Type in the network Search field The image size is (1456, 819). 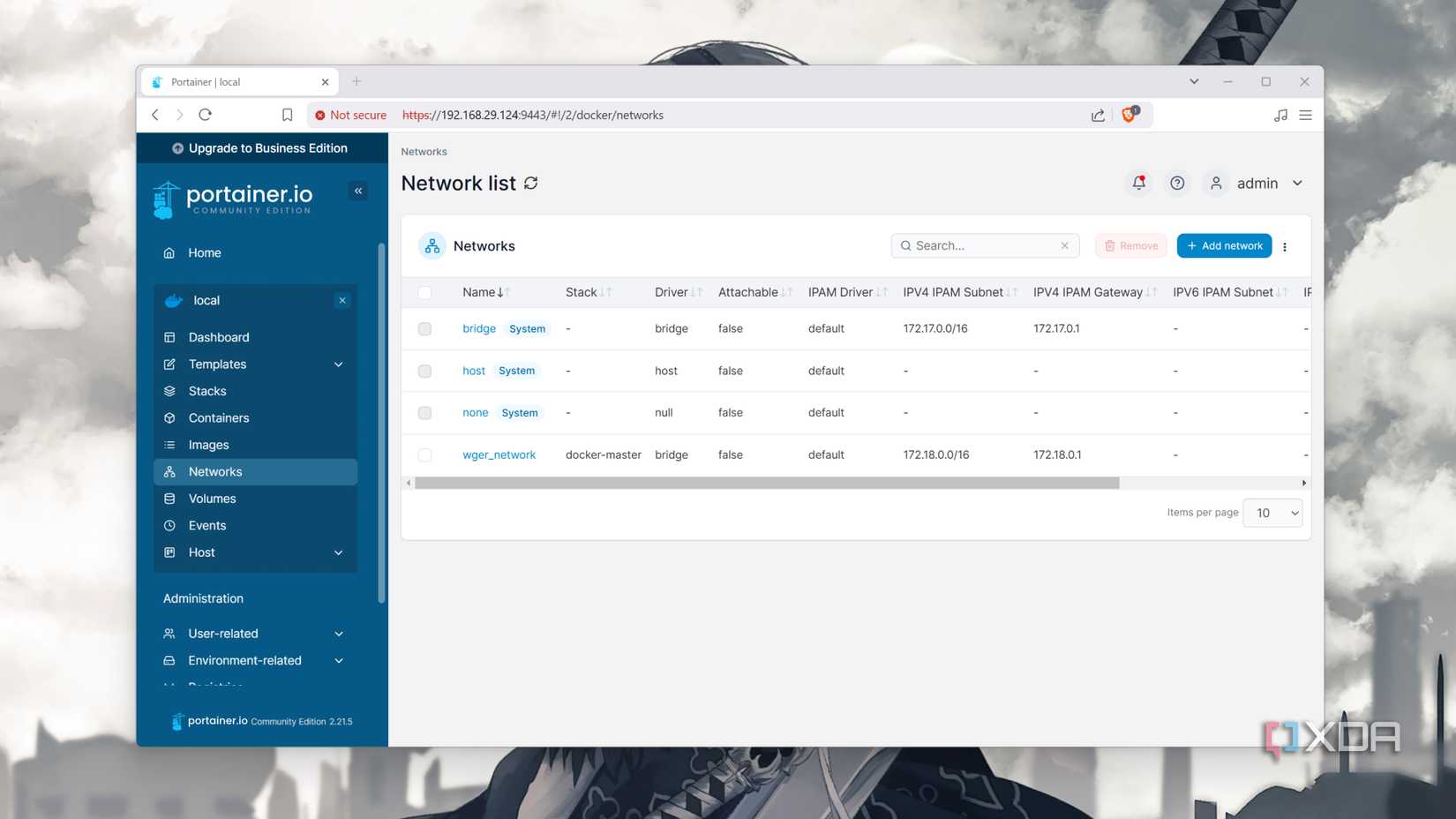pyautogui.click(x=979, y=245)
